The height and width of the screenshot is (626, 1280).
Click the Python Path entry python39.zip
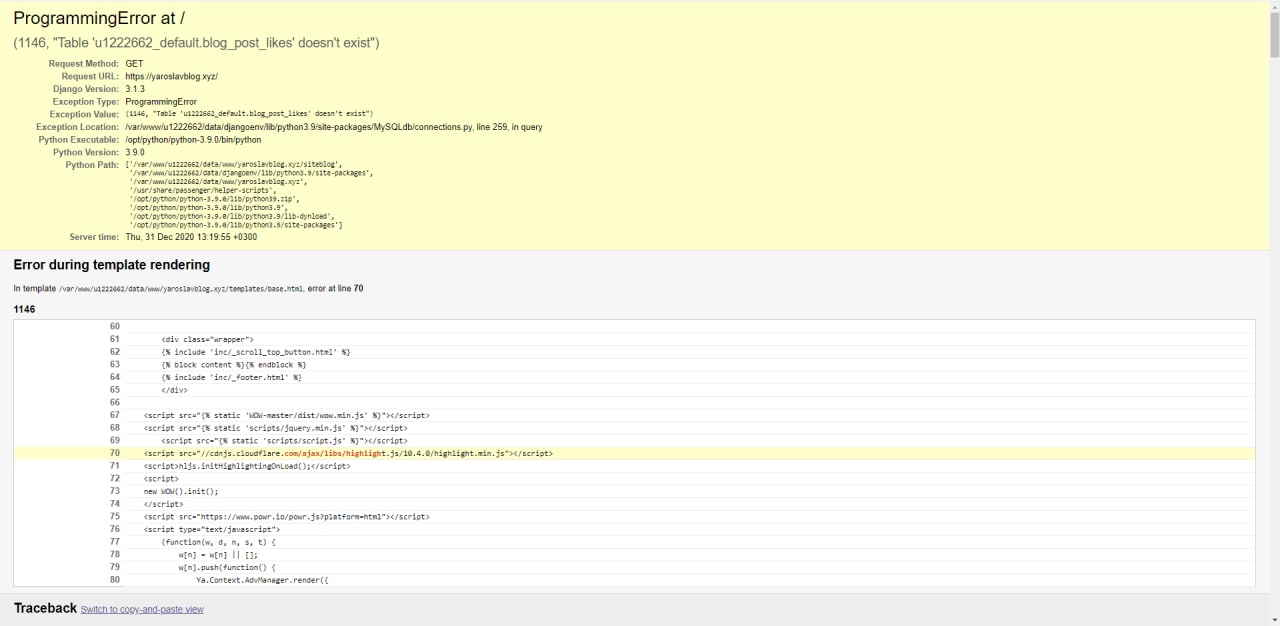click(214, 199)
